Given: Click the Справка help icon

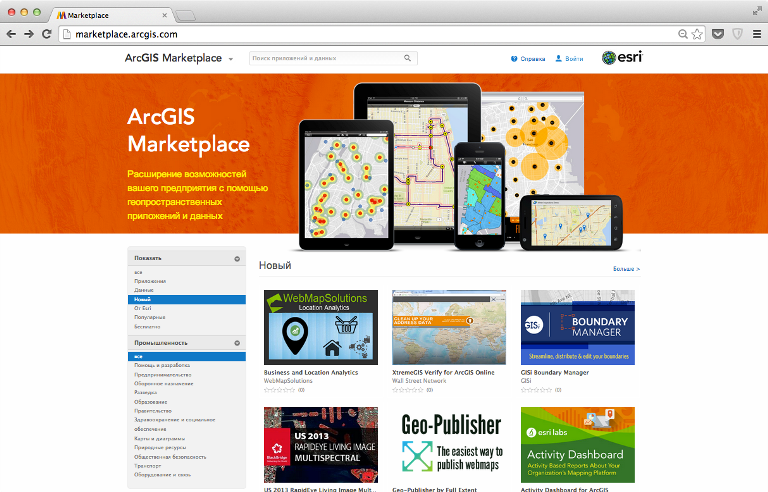Looking at the screenshot, I should click(514, 59).
